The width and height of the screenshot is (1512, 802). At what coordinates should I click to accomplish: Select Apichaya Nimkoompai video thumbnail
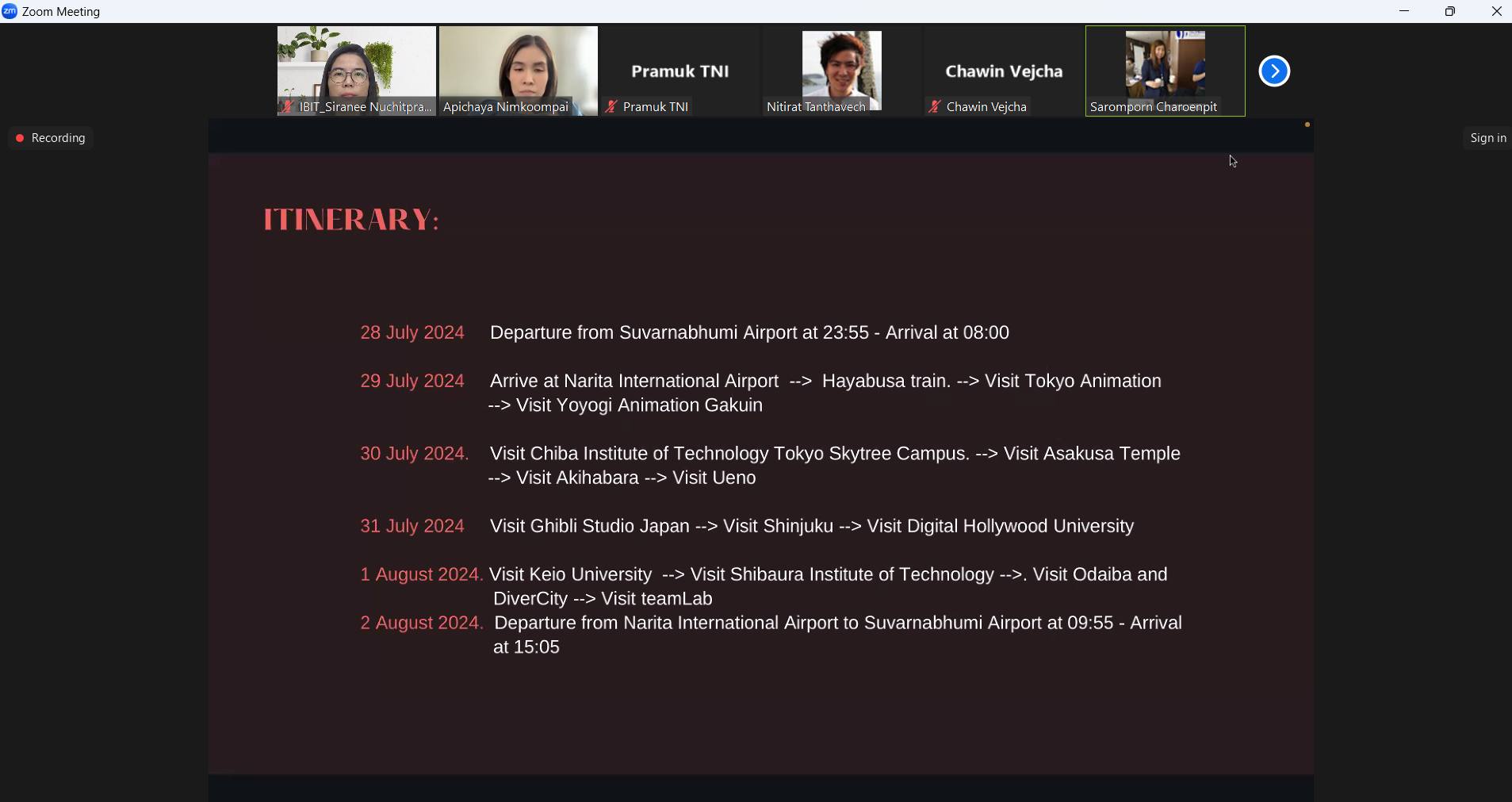click(519, 71)
